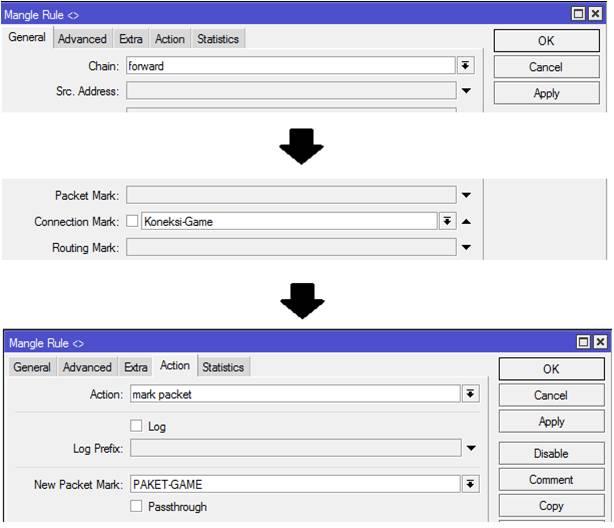614x528 pixels.
Task: Click Cancel in the bottom Mangle Rule window
Action: 551,395
